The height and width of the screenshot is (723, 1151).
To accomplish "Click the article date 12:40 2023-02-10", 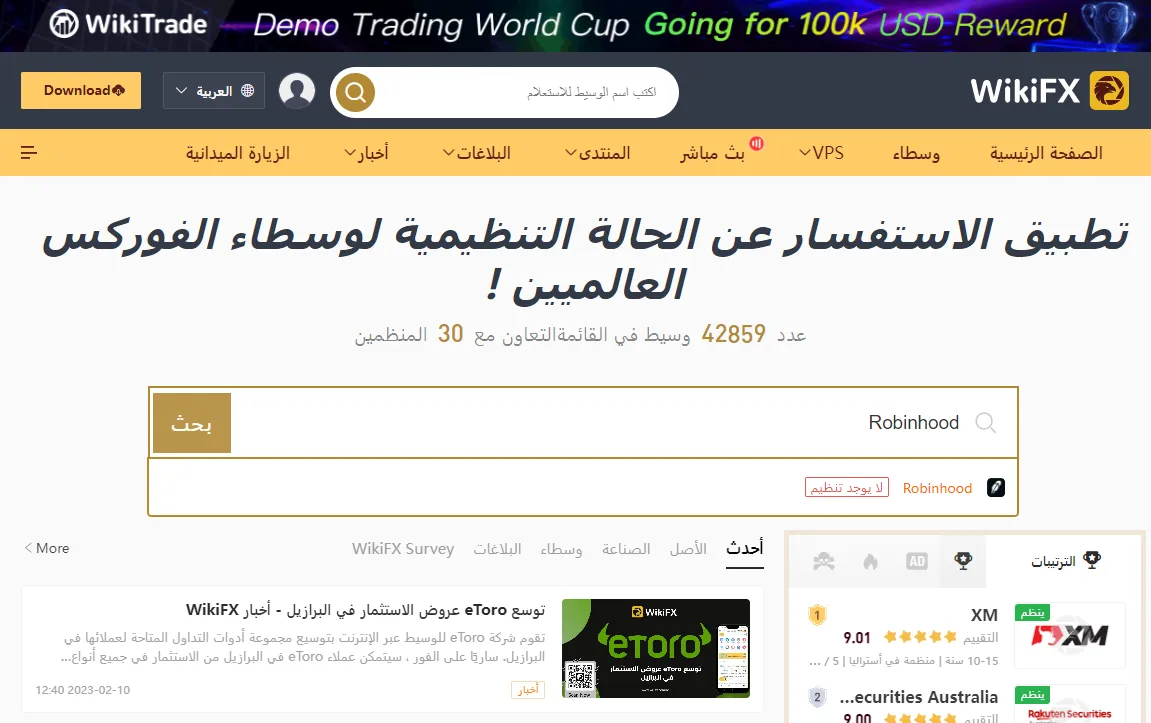I will 83,690.
